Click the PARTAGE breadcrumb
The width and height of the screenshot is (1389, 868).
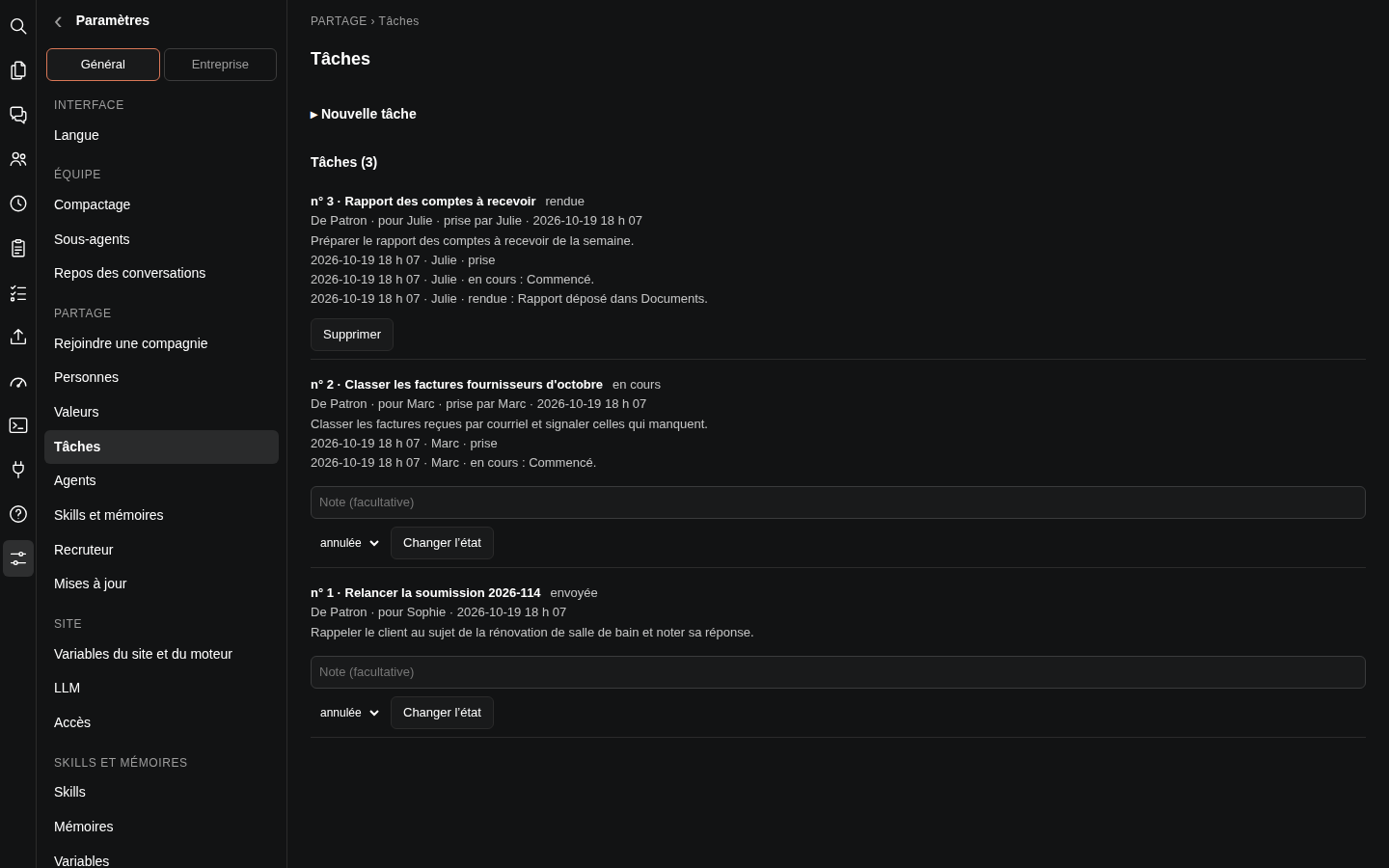click(339, 21)
